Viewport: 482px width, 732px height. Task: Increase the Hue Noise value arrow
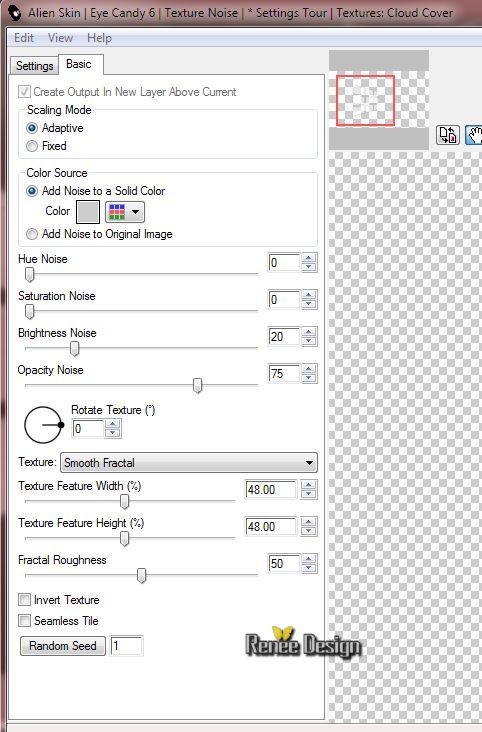[x=308, y=258]
